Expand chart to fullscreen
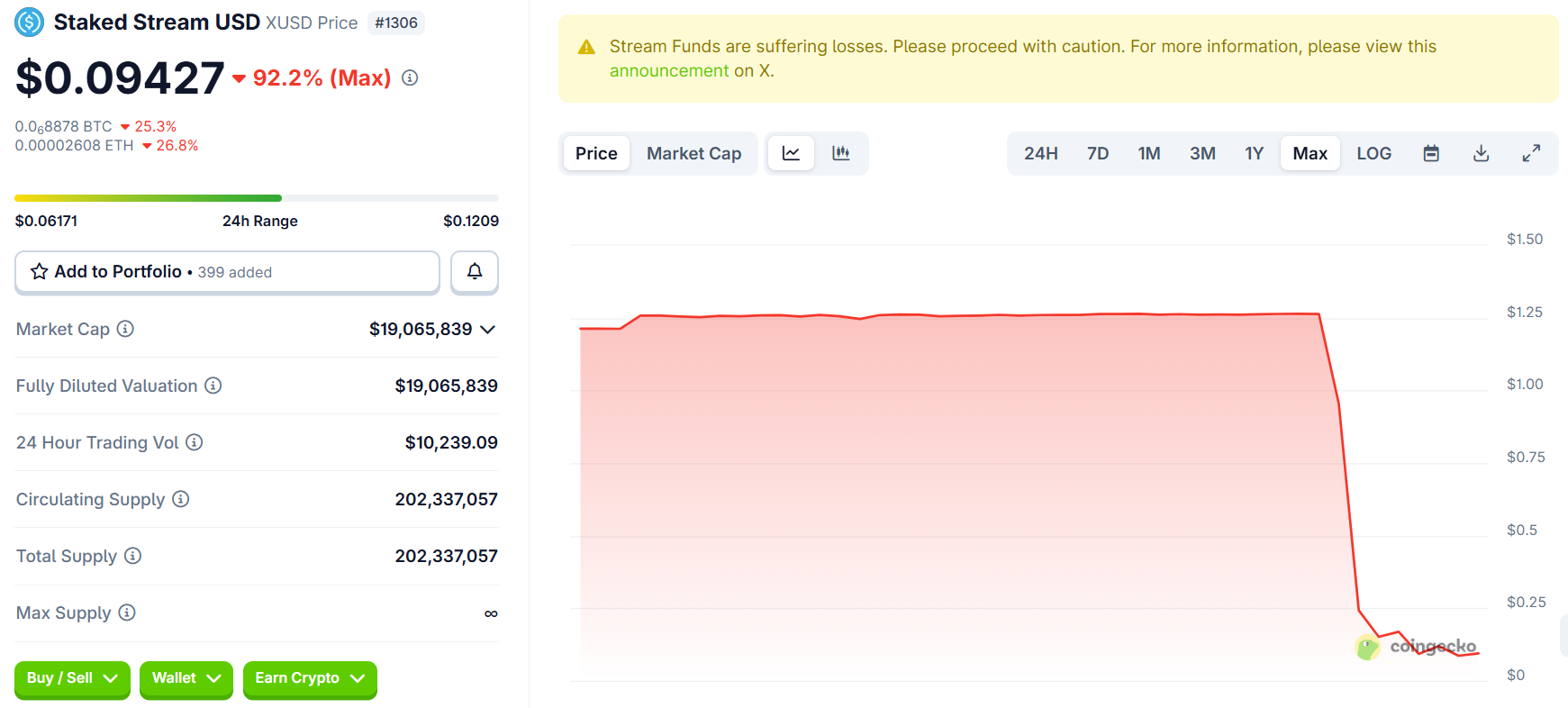 click(1531, 153)
